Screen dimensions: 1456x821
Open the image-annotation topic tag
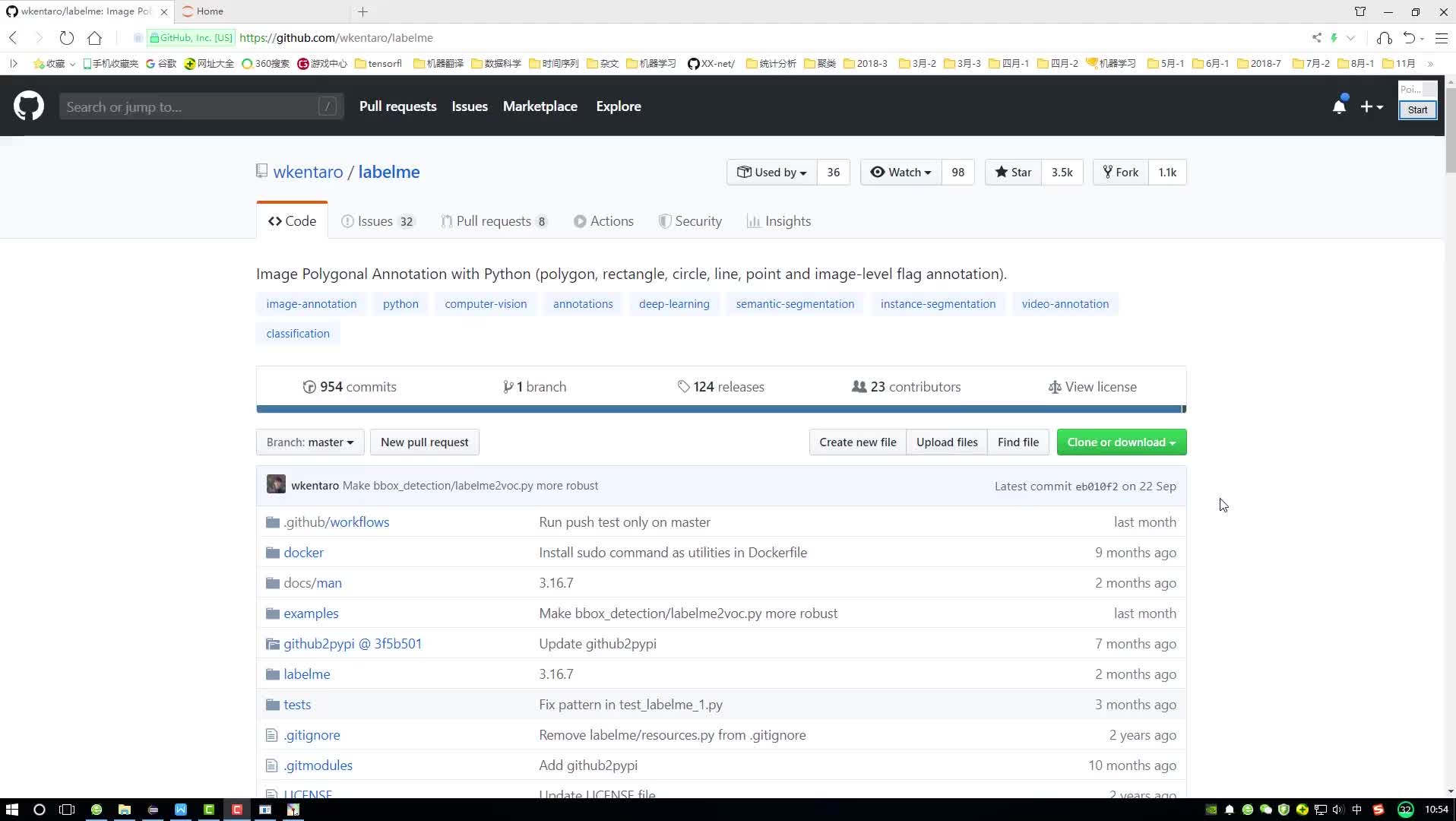311,304
